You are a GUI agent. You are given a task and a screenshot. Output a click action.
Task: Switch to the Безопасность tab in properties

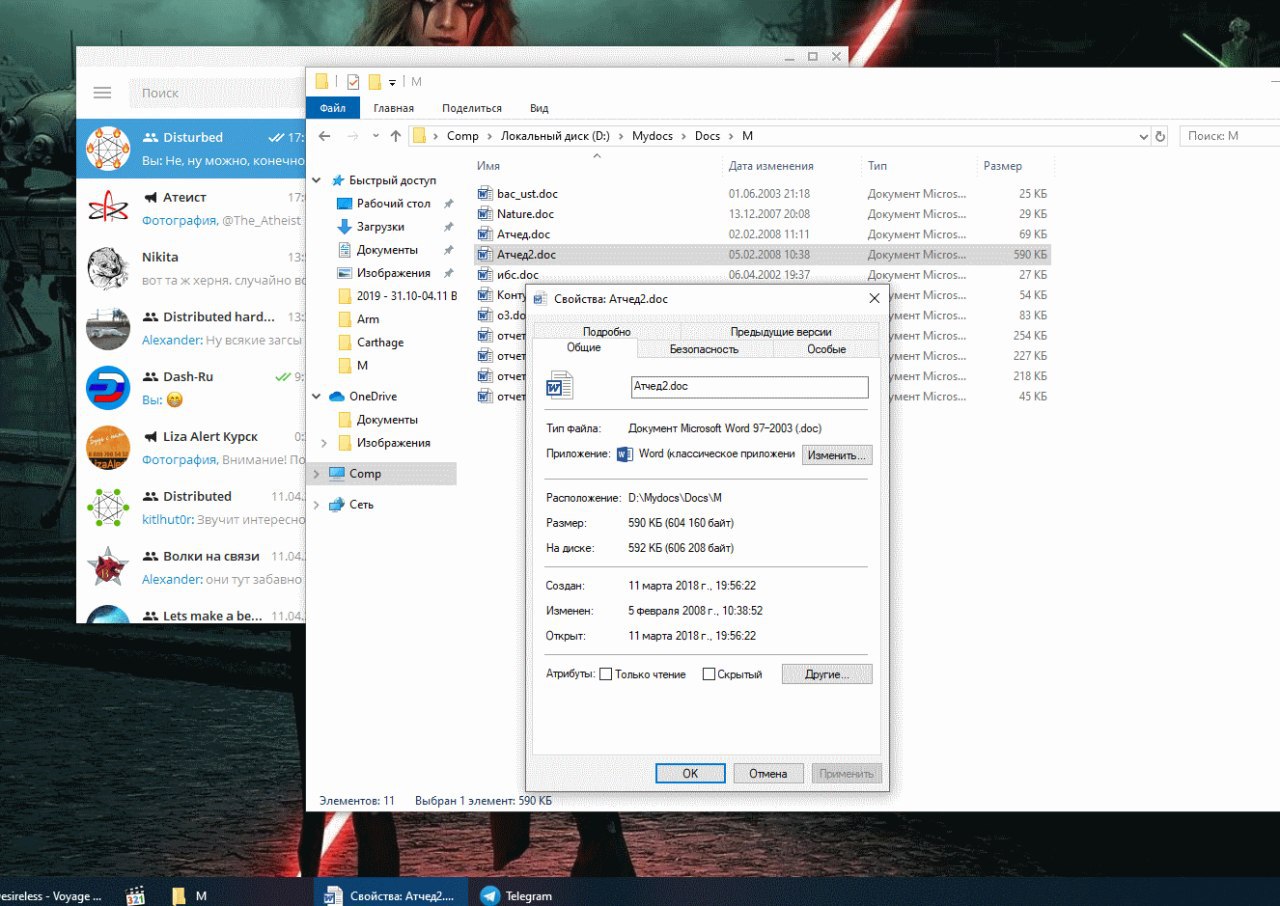704,349
